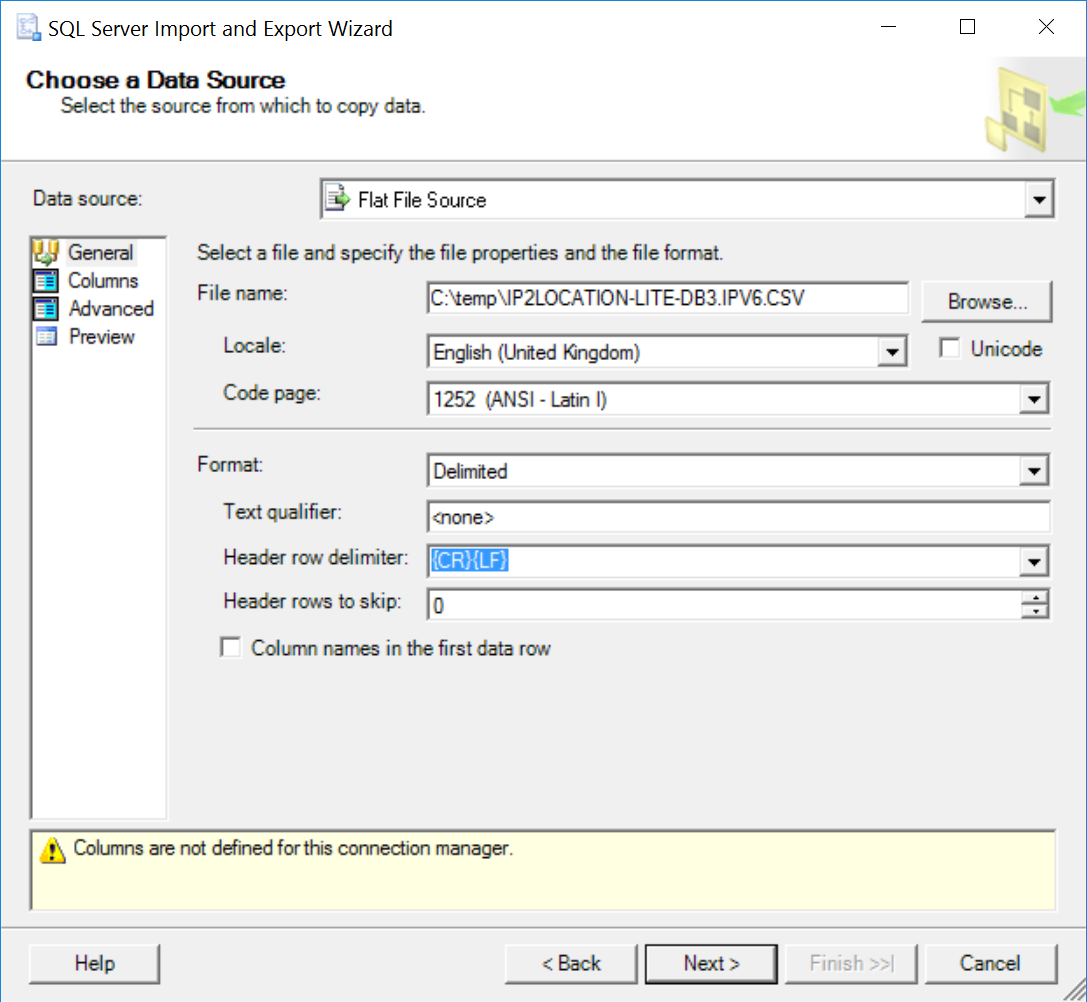Click Browse to choose a file
The width and height of the screenshot is (1087, 1002).
[x=986, y=301]
